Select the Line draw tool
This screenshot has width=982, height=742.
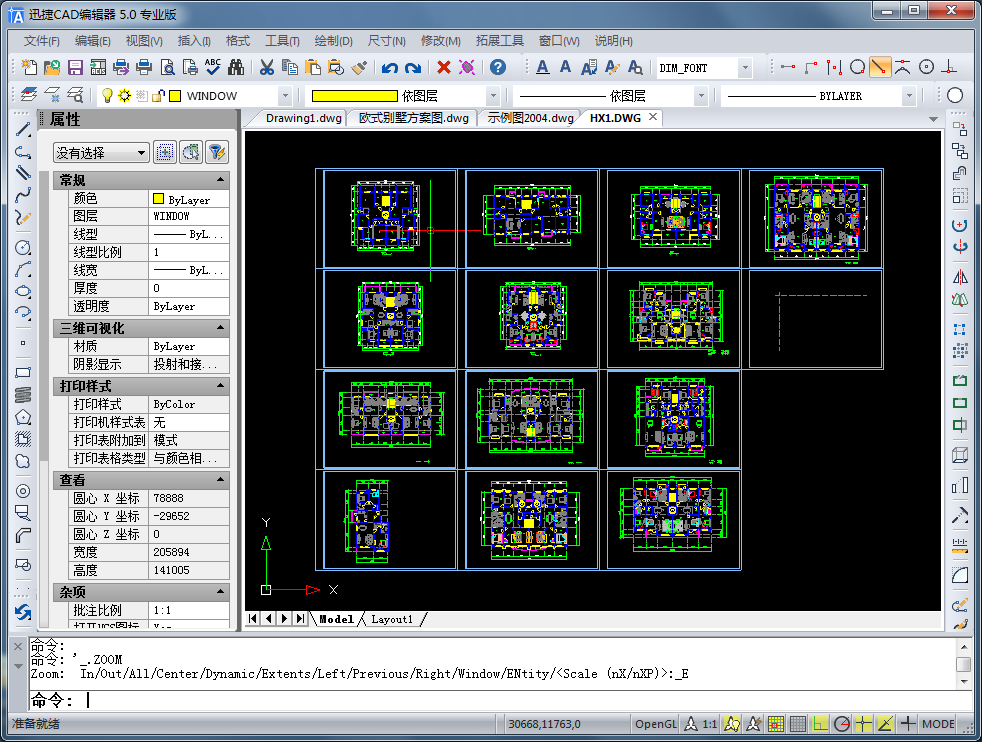pyautogui.click(x=23, y=130)
